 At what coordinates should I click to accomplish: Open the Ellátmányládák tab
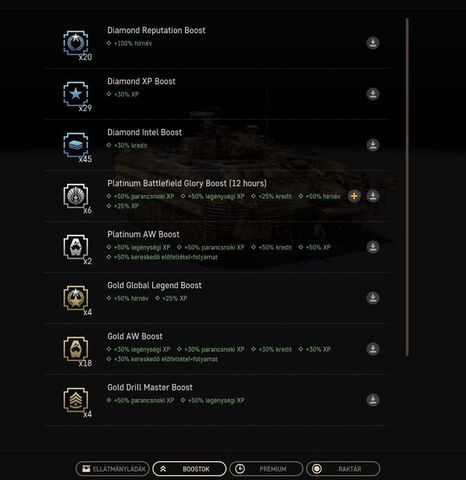pyautogui.click(x=113, y=469)
